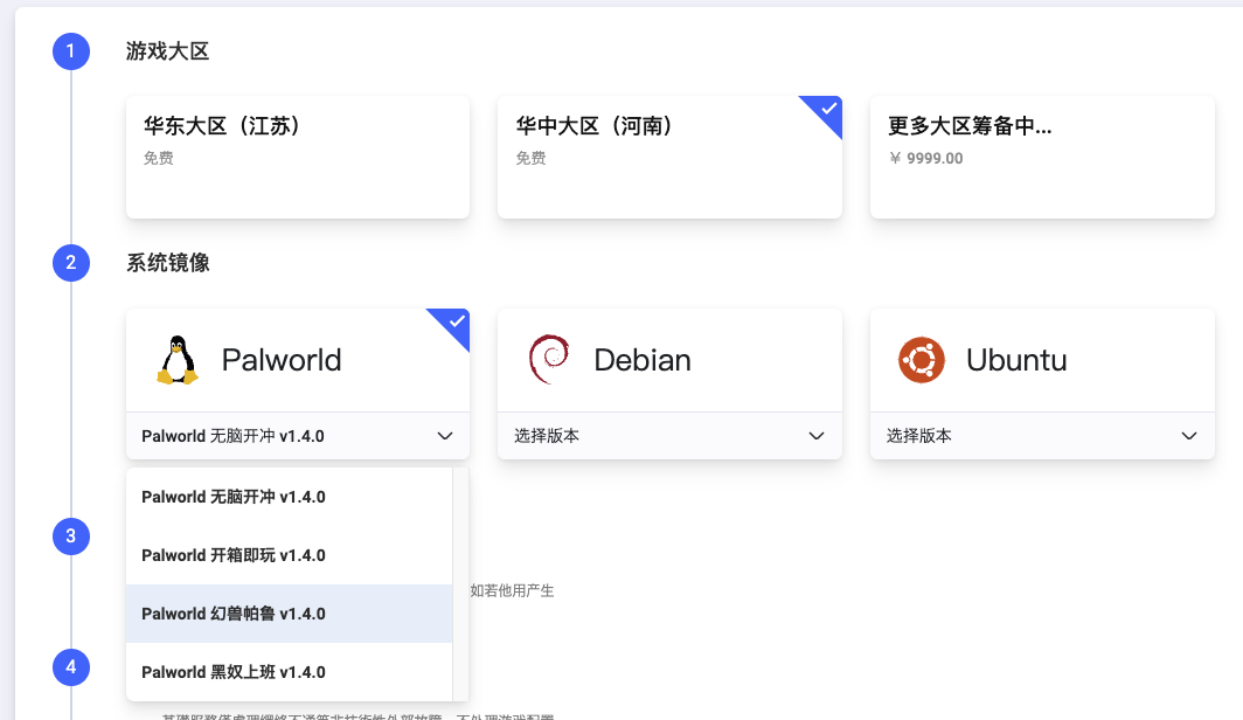Click the Ubuntu image name text
1243x720 pixels.
1016,360
